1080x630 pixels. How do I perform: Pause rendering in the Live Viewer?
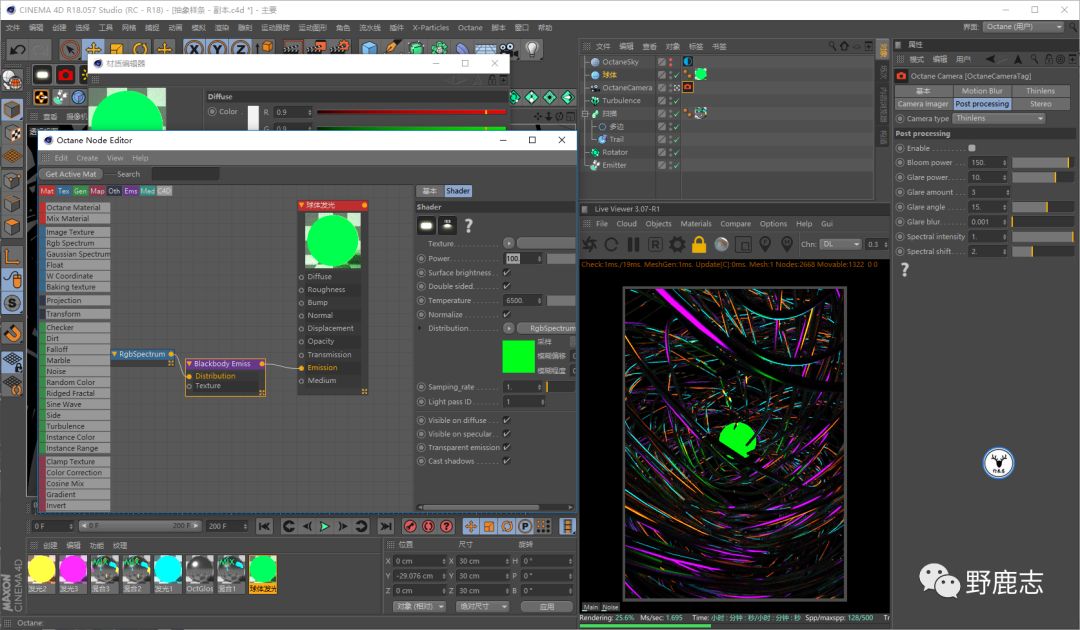click(x=633, y=244)
